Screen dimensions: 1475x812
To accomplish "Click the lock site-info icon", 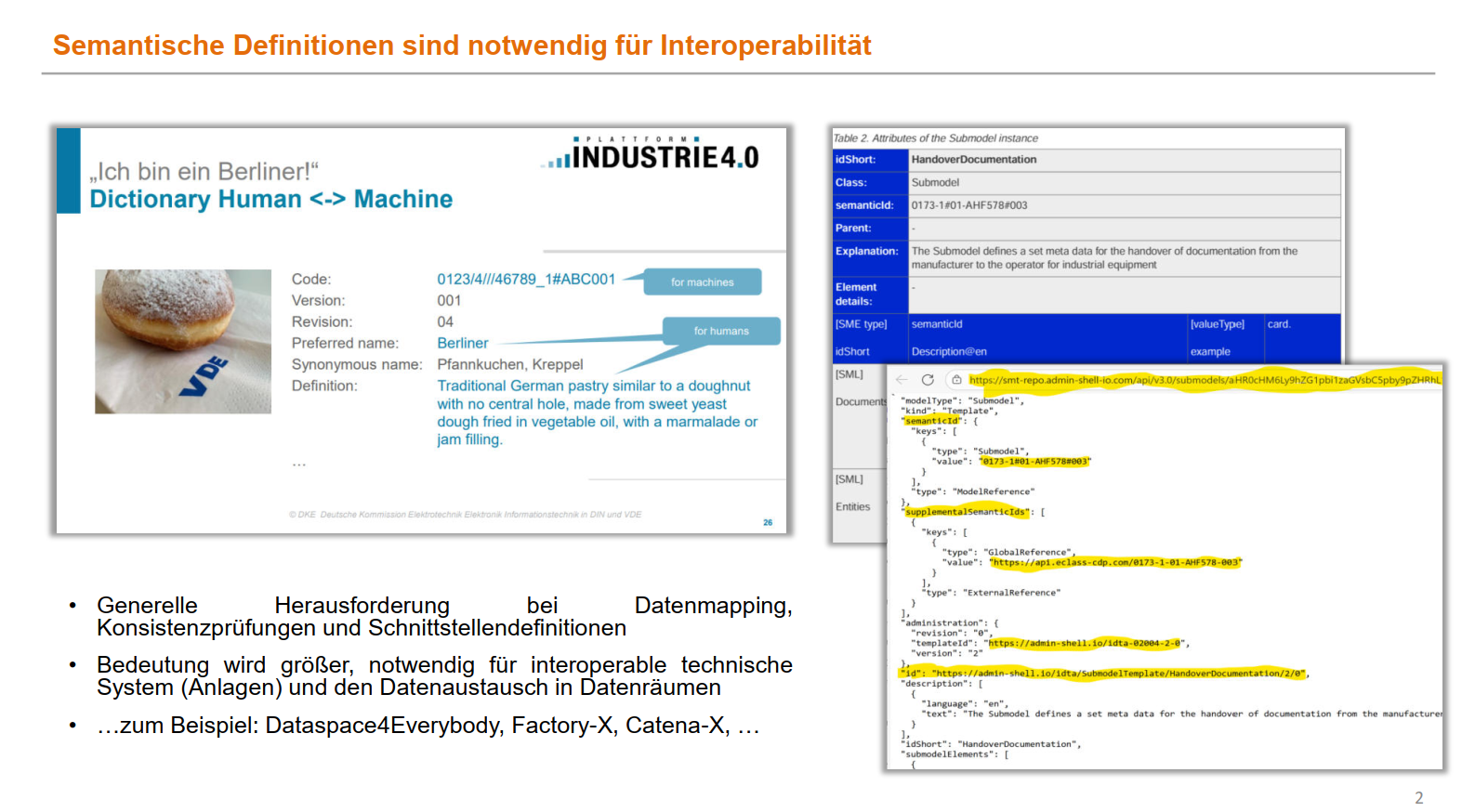I will tap(956, 380).
